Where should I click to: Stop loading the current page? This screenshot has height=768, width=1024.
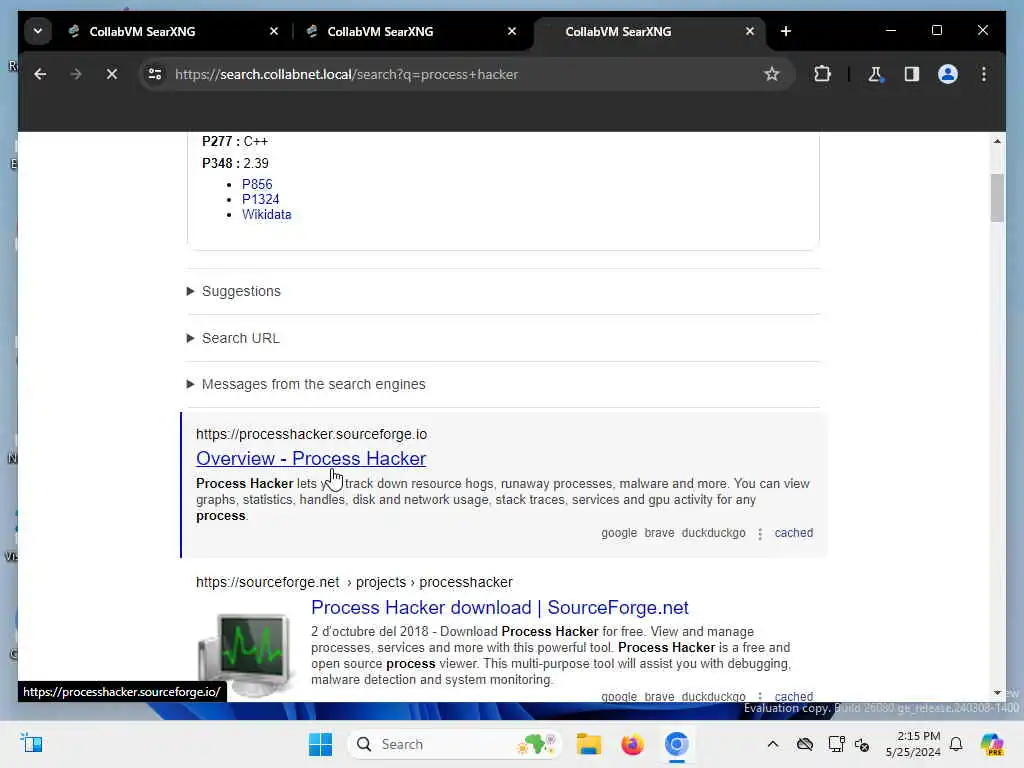point(112,74)
